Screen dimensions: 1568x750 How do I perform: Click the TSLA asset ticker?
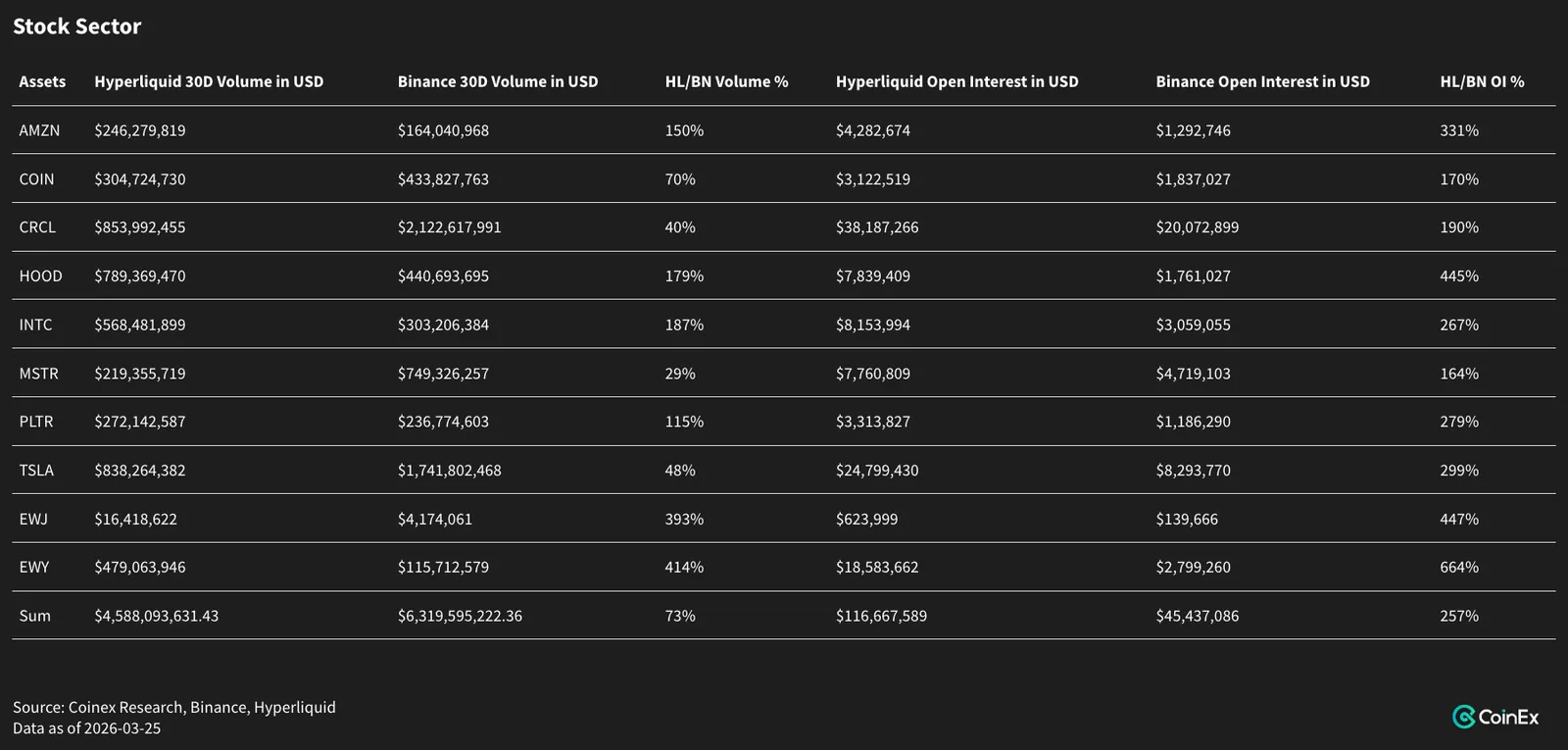pyautogui.click(x=36, y=471)
